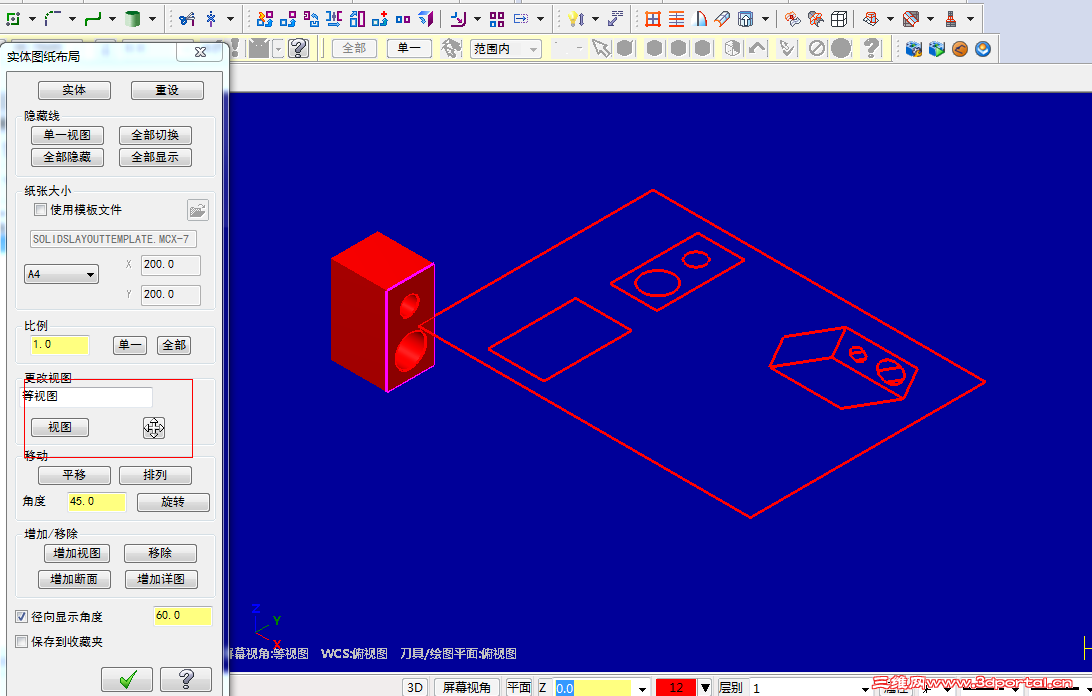This screenshot has height=696, width=1092.
Task: Expand the lightbulb analyze dropdown arrow
Action: (x=595, y=19)
